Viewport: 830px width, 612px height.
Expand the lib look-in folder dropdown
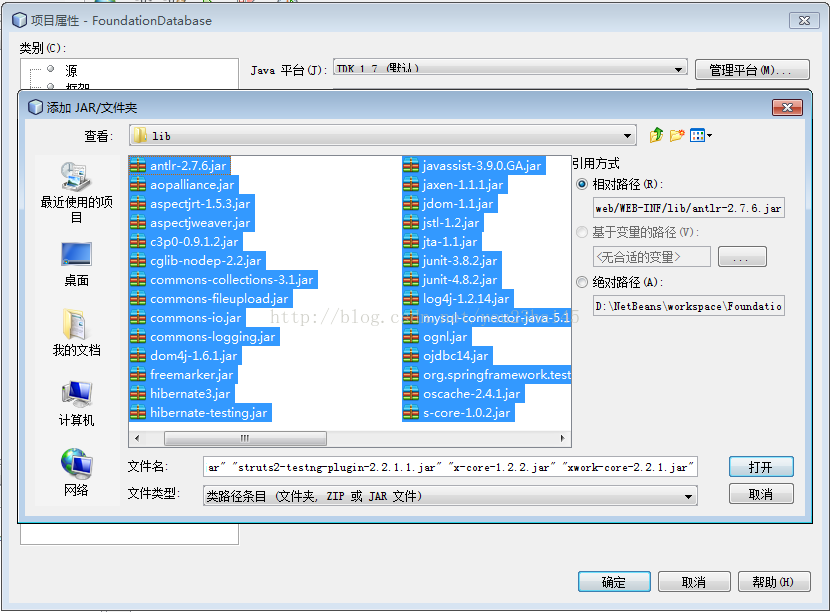tap(627, 136)
